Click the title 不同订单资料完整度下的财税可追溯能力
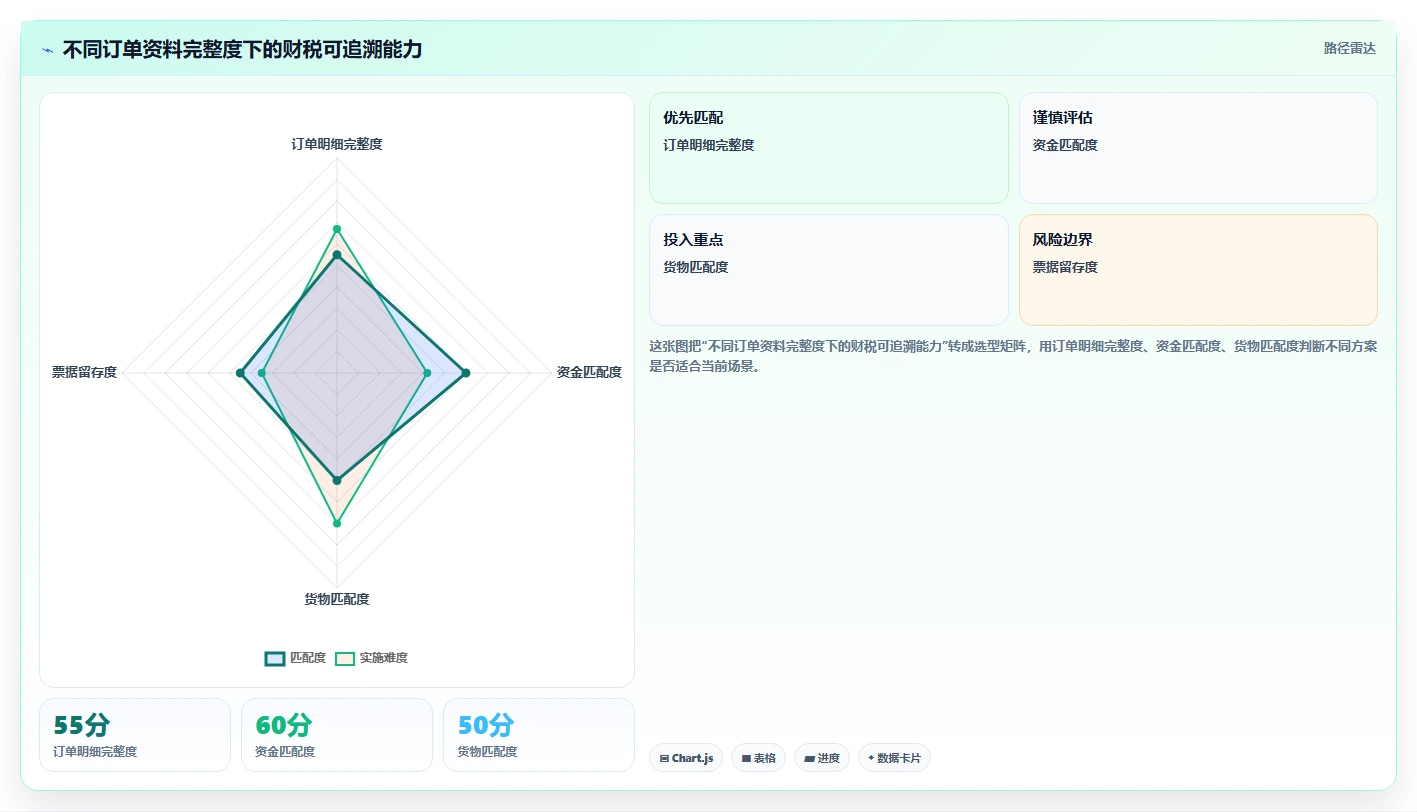The height and width of the screenshot is (812, 1417). click(242, 49)
